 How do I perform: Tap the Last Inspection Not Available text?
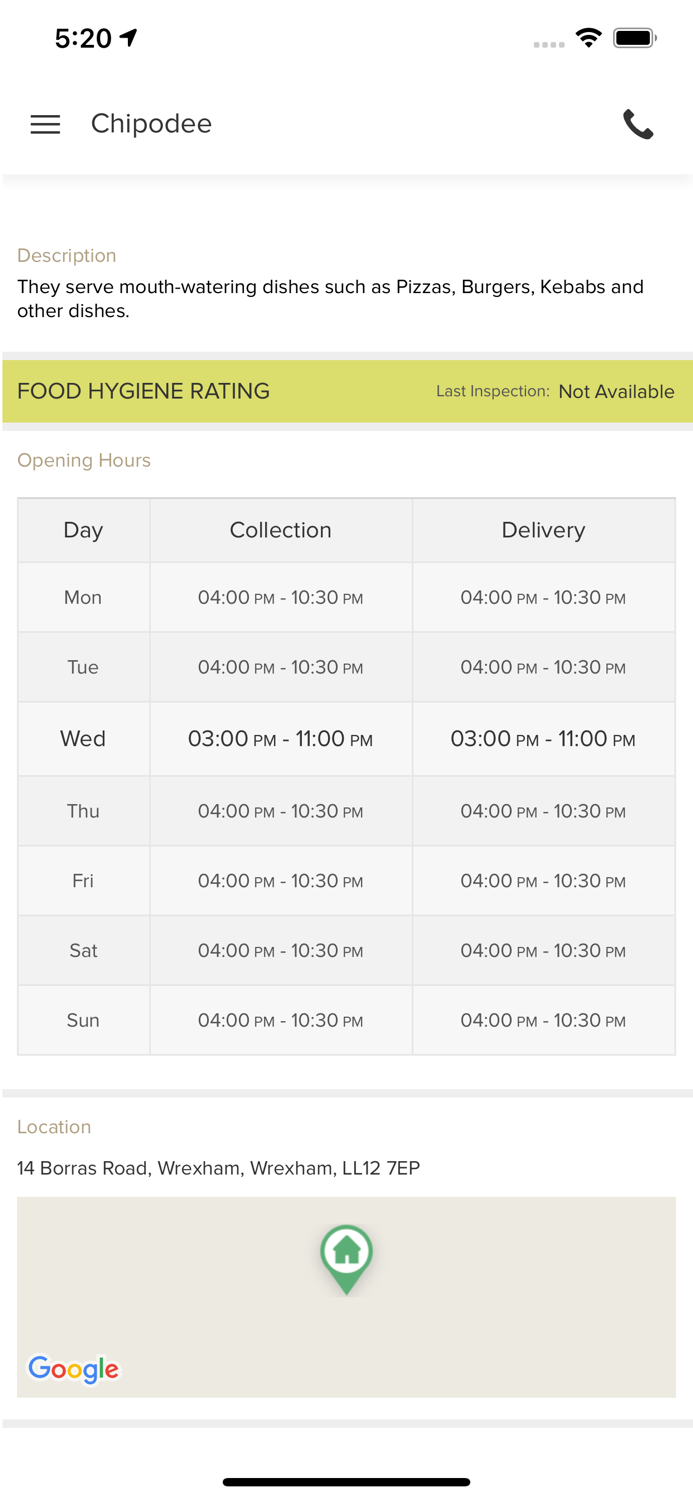[556, 392]
